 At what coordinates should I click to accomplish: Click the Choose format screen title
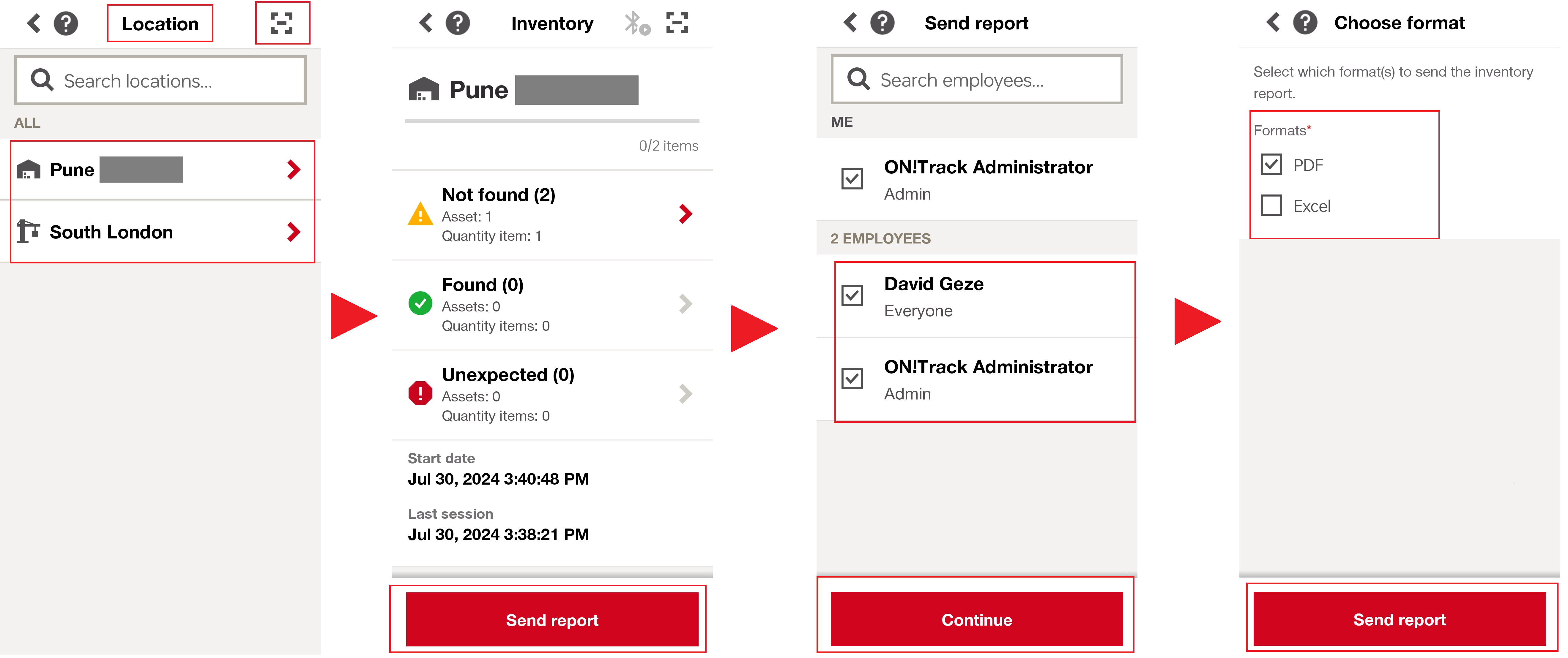[1400, 23]
